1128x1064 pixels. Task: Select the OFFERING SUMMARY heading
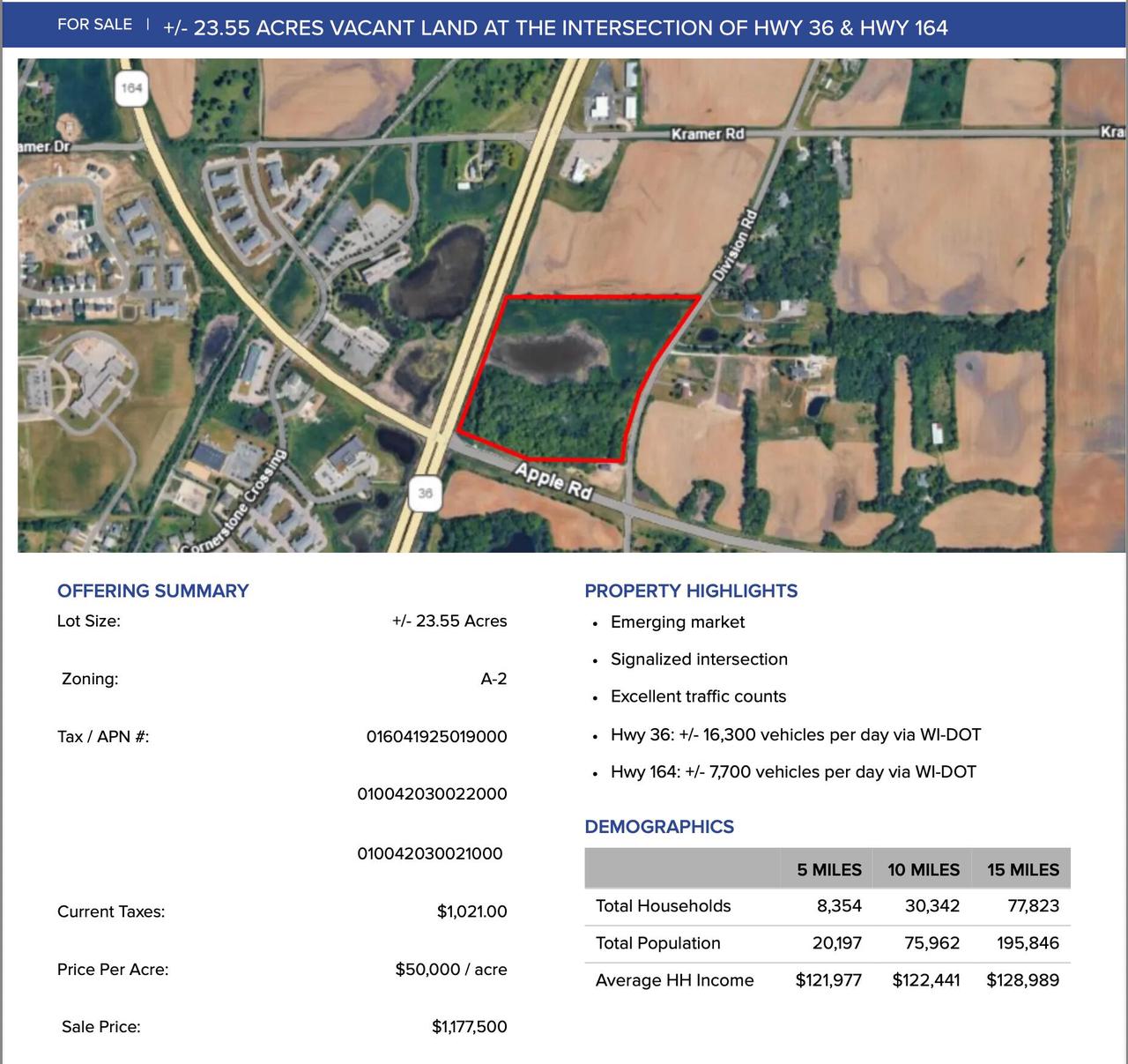[x=153, y=591]
